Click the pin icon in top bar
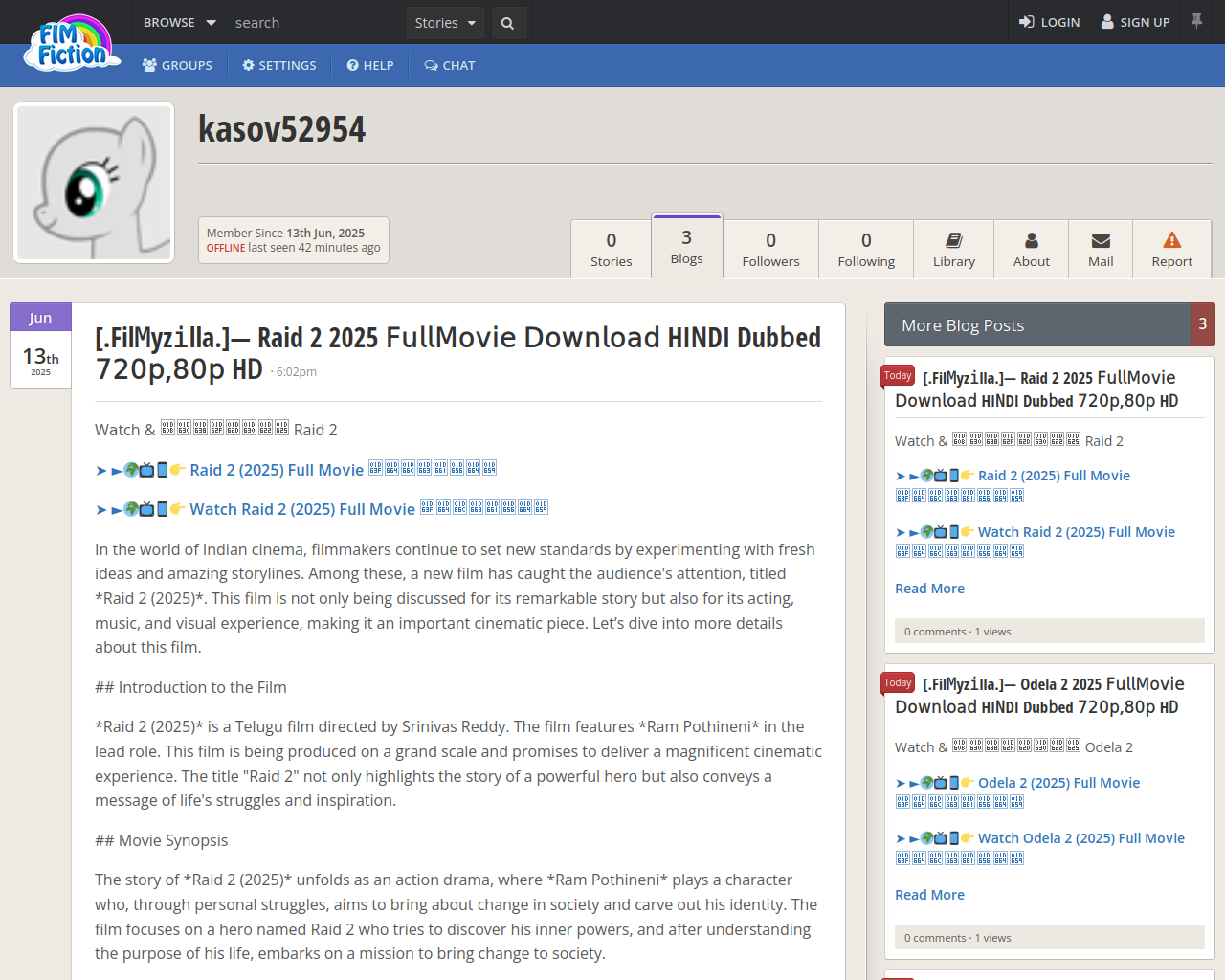Viewport: 1225px width, 980px height. pos(1196,21)
